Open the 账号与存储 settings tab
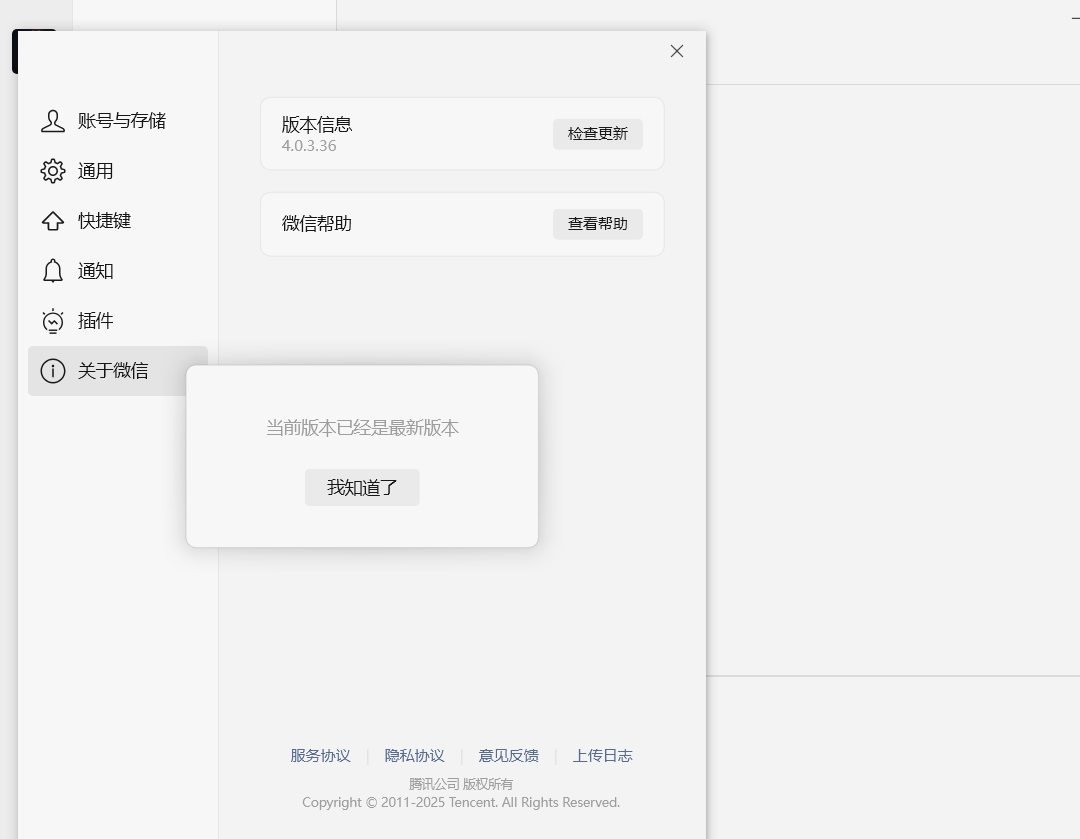This screenshot has height=839, width=1080. coord(118,121)
